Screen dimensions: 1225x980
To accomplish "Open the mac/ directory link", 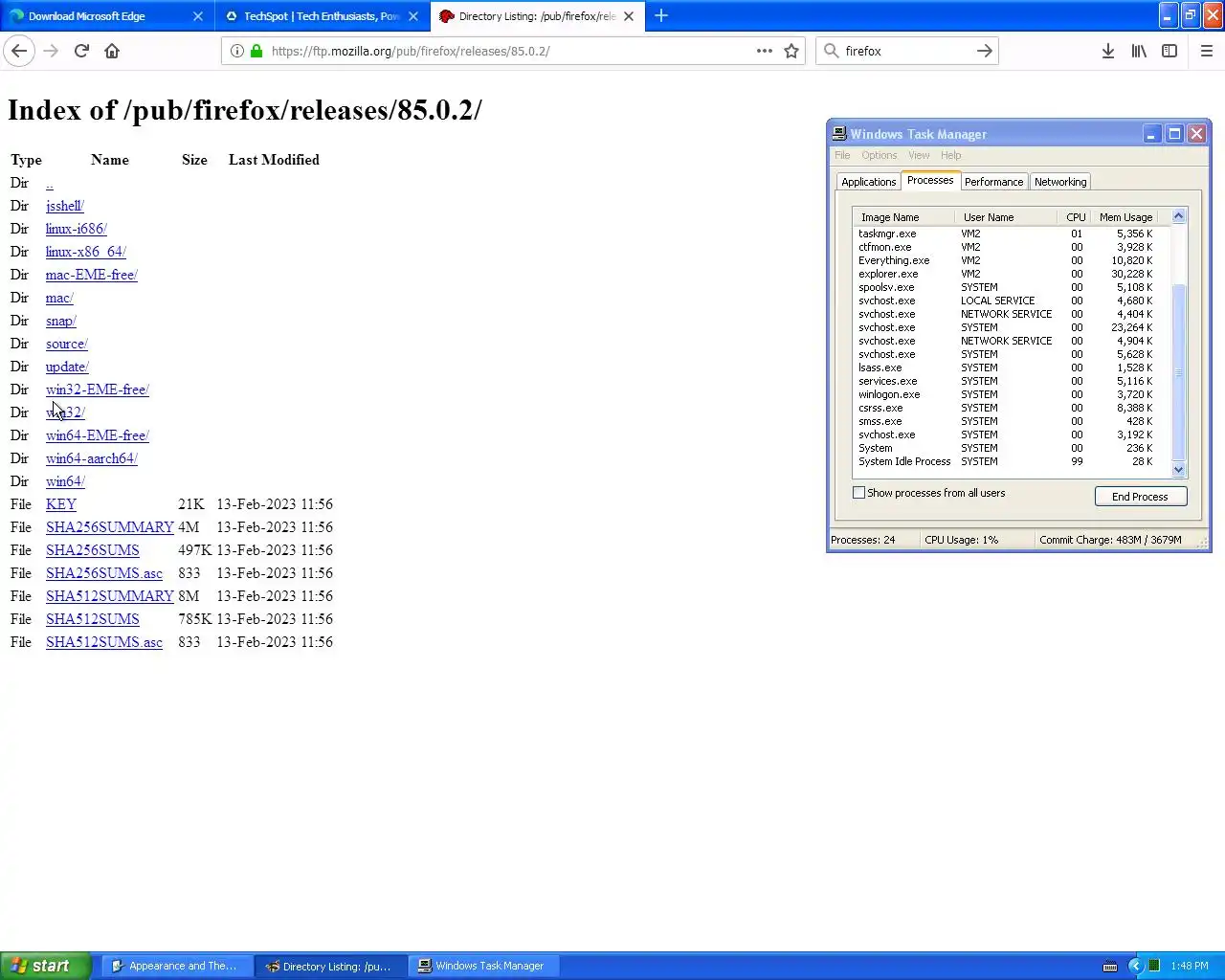I will click(59, 298).
